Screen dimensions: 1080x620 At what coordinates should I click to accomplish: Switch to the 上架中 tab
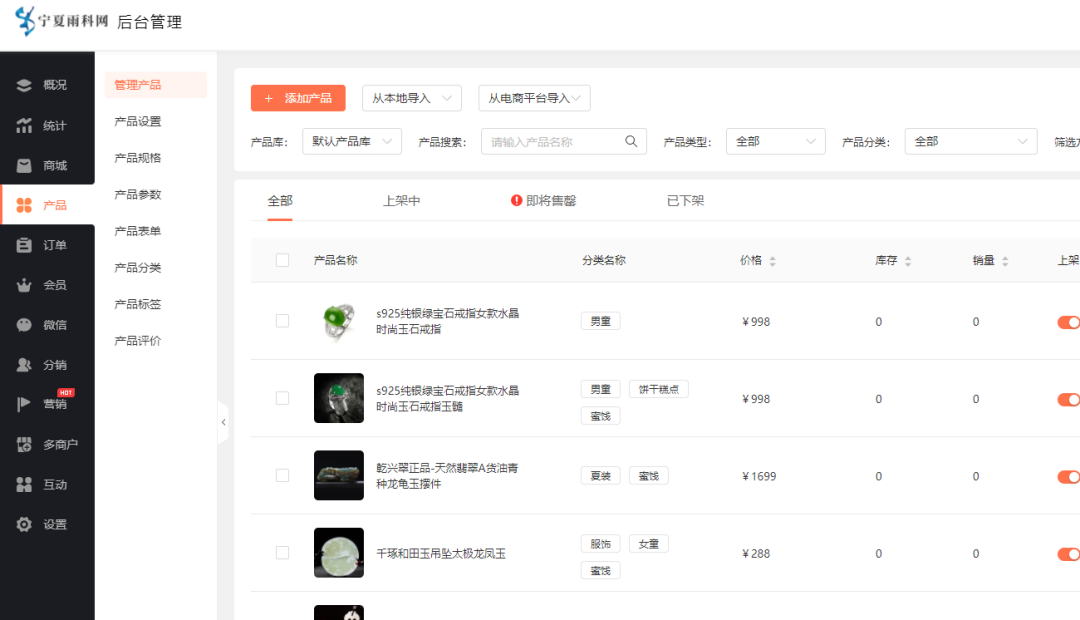pyautogui.click(x=402, y=200)
